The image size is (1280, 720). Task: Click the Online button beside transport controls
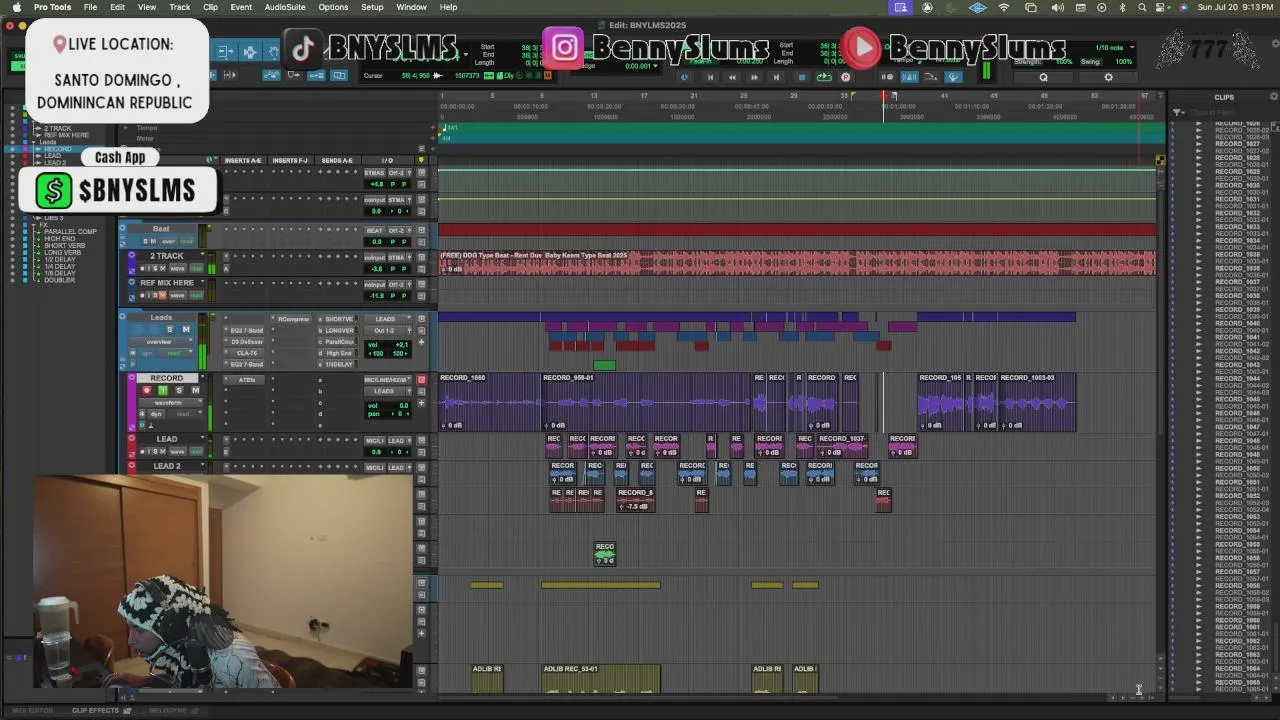684,77
